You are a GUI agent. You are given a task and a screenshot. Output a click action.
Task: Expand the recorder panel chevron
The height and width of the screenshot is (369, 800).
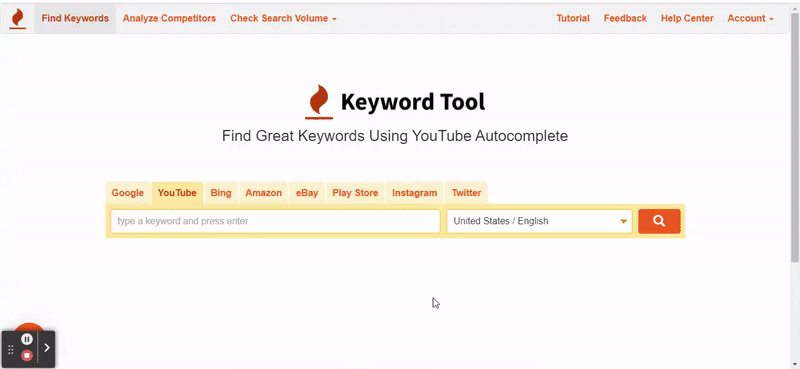click(47, 348)
